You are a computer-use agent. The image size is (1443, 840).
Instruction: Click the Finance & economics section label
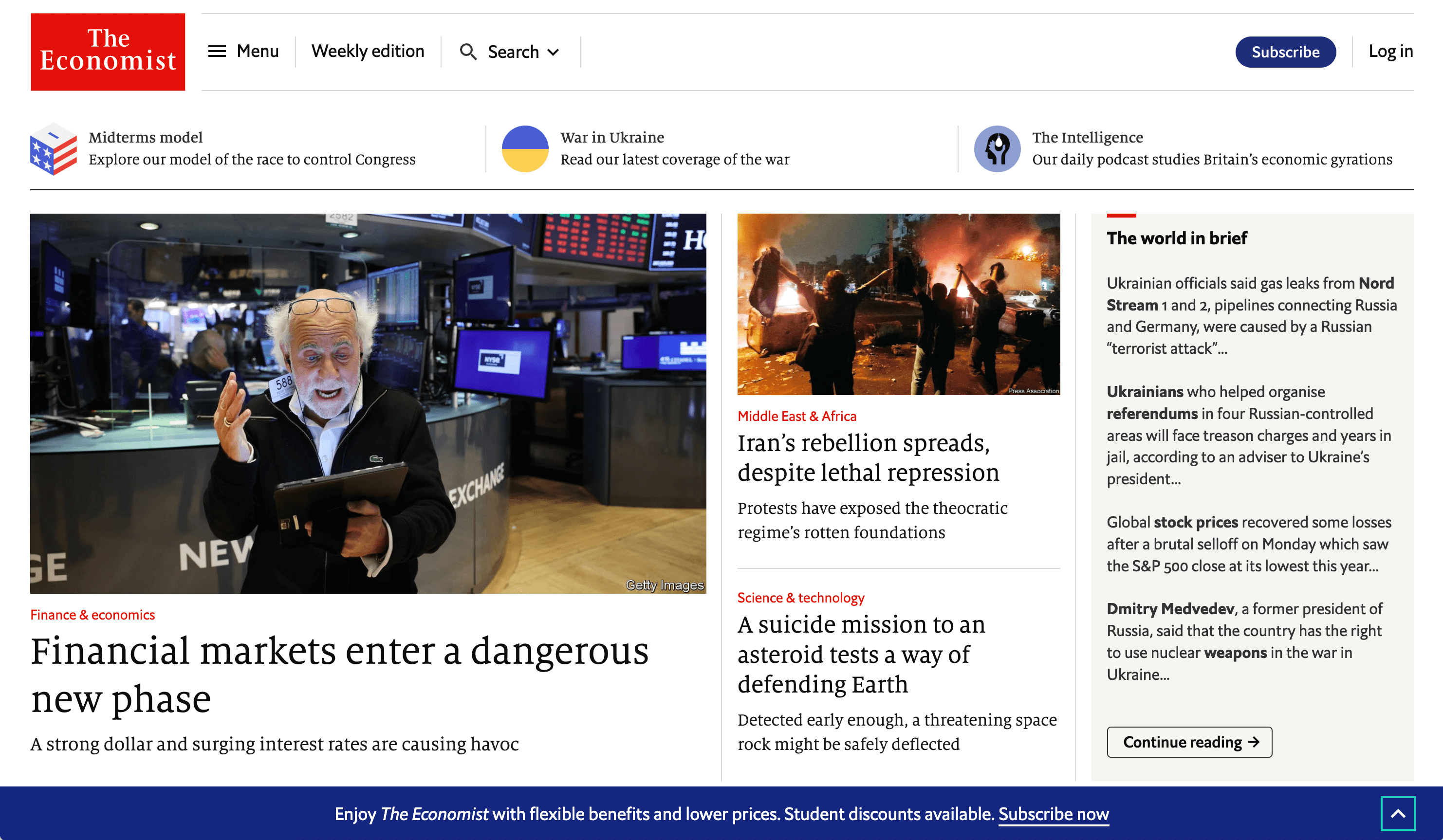click(93, 615)
